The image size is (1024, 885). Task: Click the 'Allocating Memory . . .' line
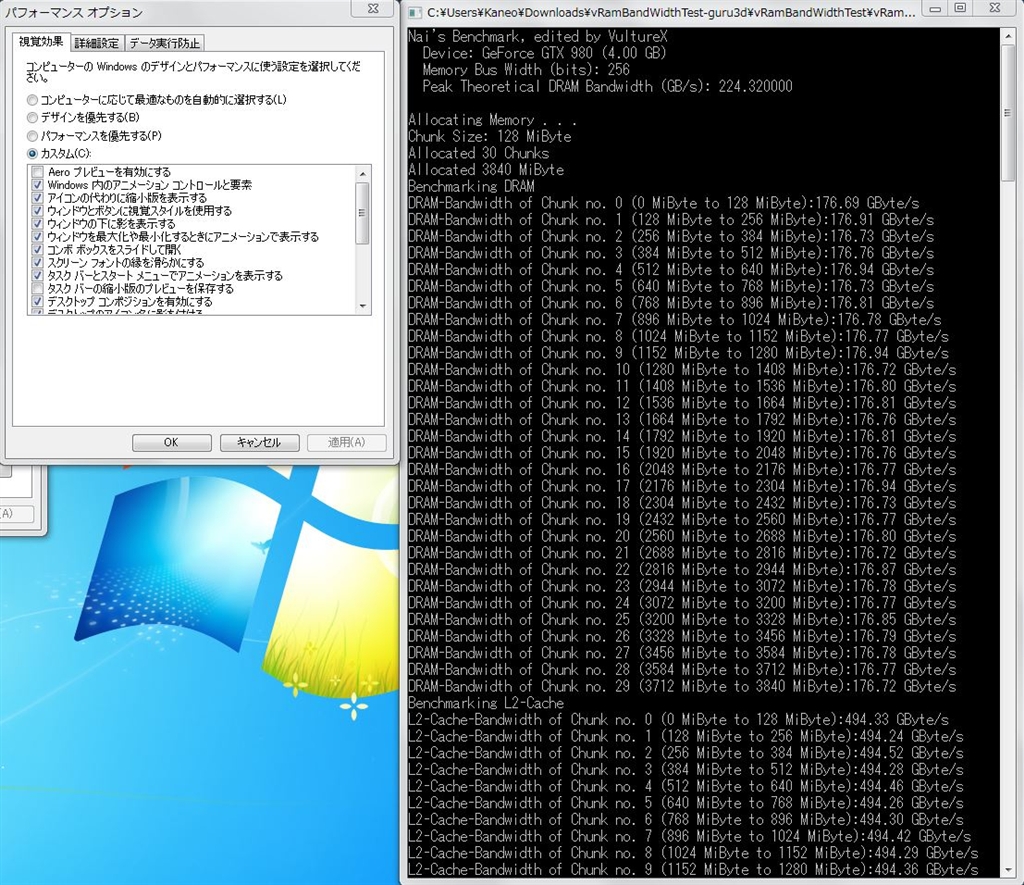[x=492, y=120]
